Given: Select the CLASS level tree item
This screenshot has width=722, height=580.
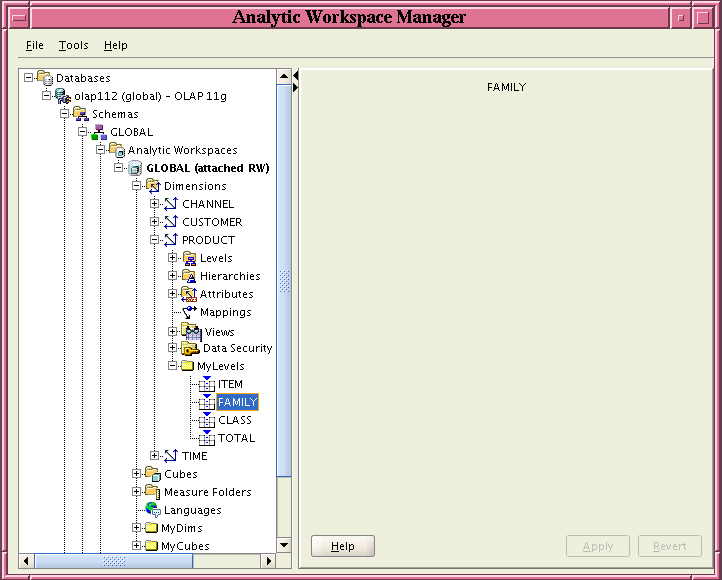Looking at the screenshot, I should pos(235,420).
